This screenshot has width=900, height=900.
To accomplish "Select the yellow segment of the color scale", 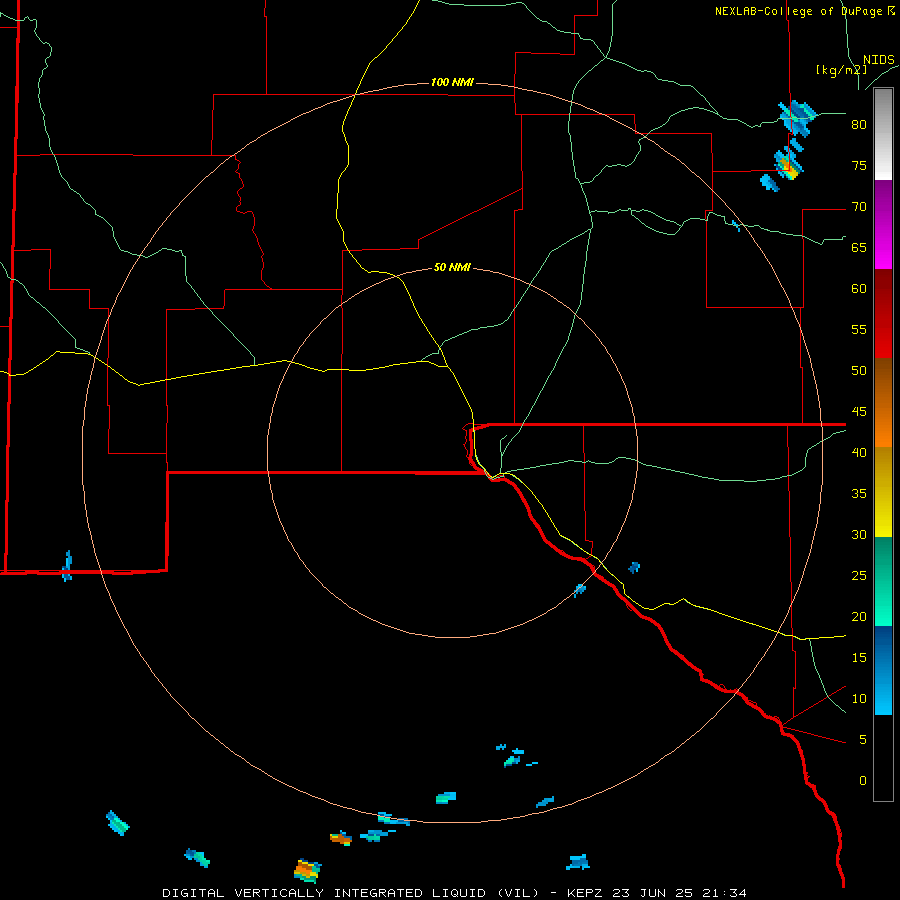I will [883, 492].
